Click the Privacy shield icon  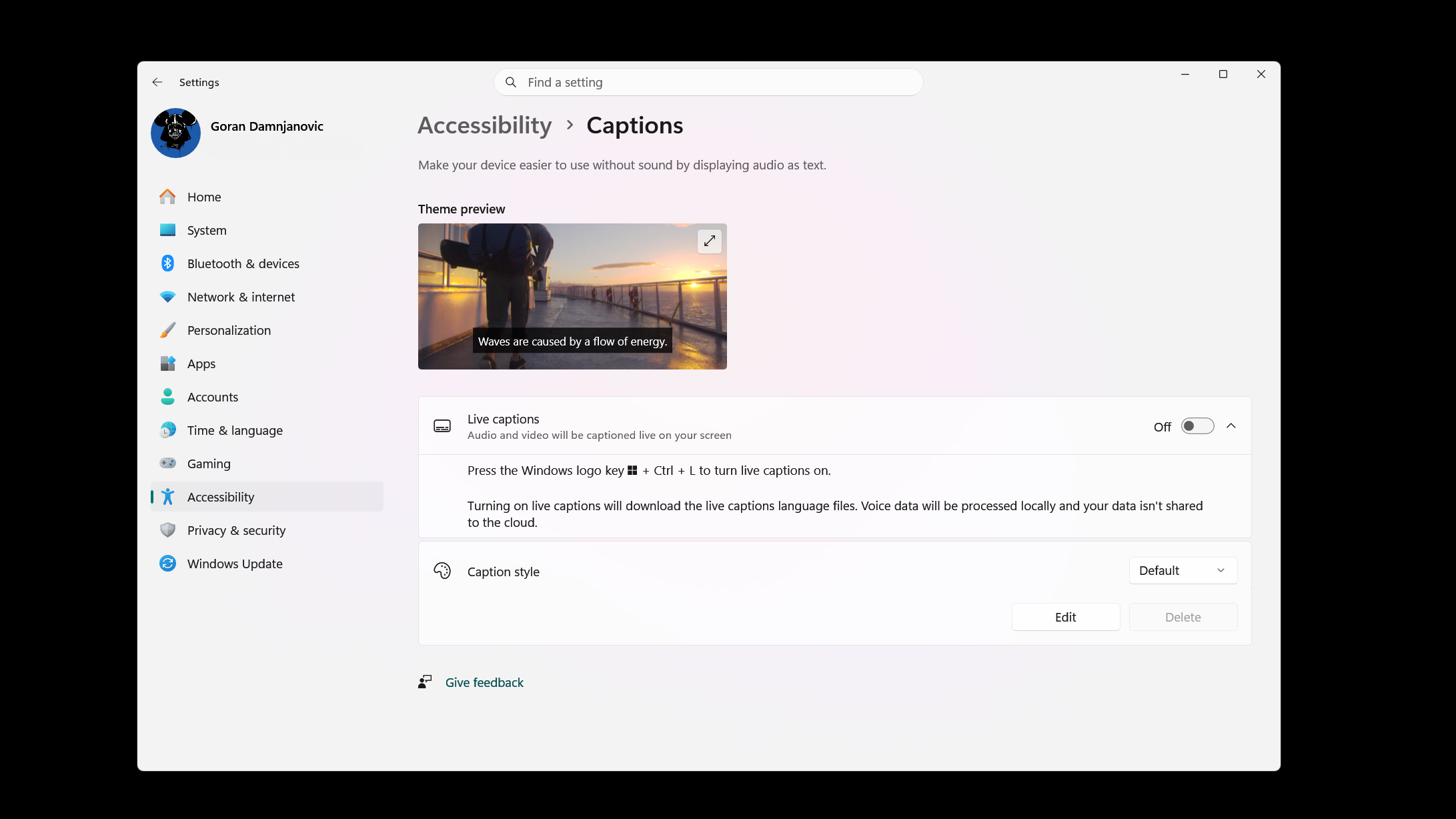(167, 530)
